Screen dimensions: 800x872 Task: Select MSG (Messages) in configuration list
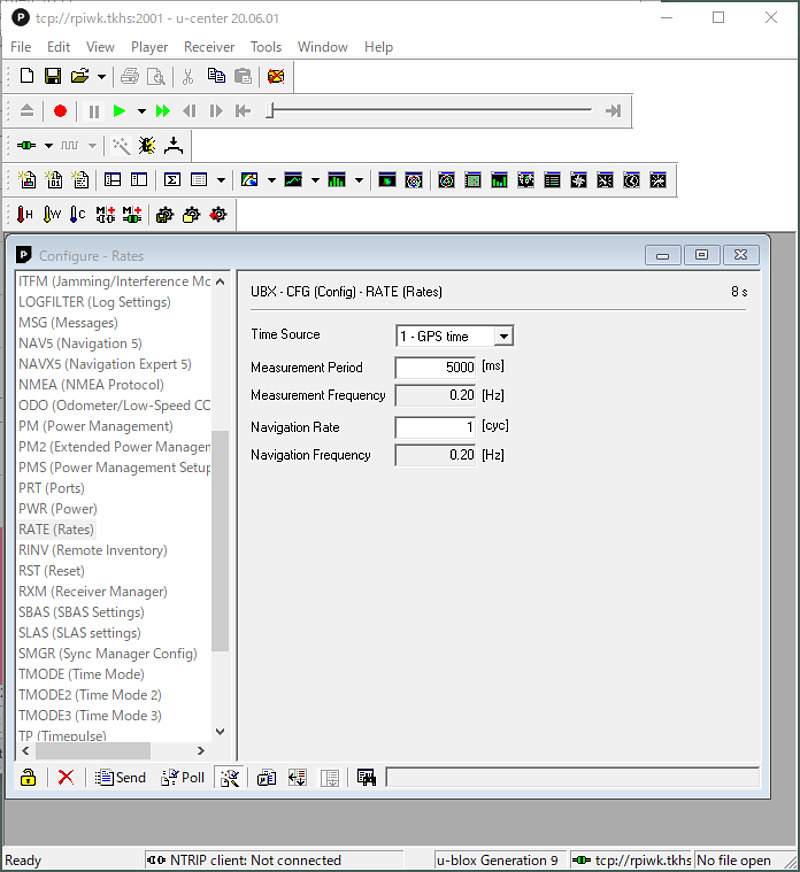click(x=68, y=323)
